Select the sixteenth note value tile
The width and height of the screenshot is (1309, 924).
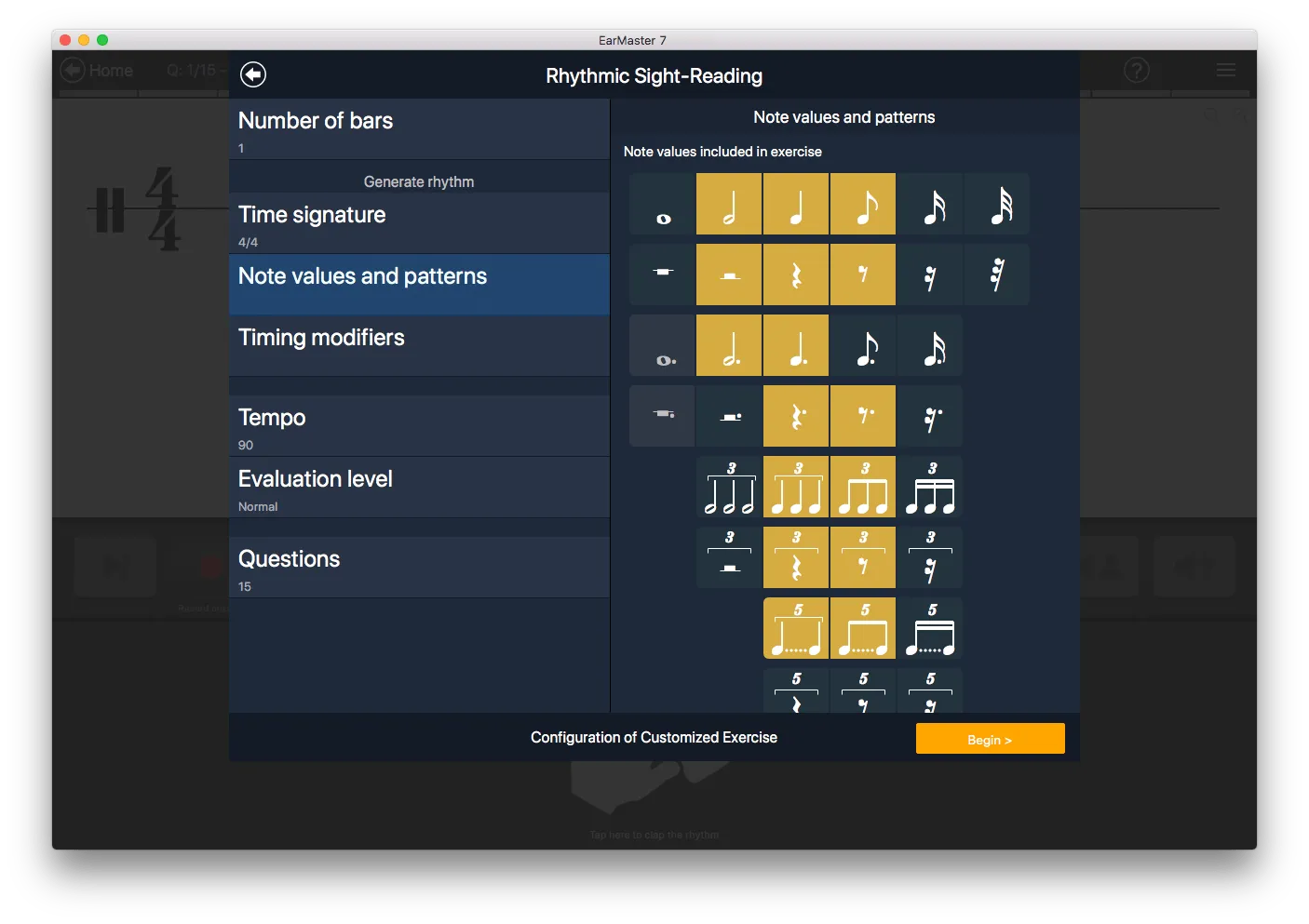click(930, 203)
